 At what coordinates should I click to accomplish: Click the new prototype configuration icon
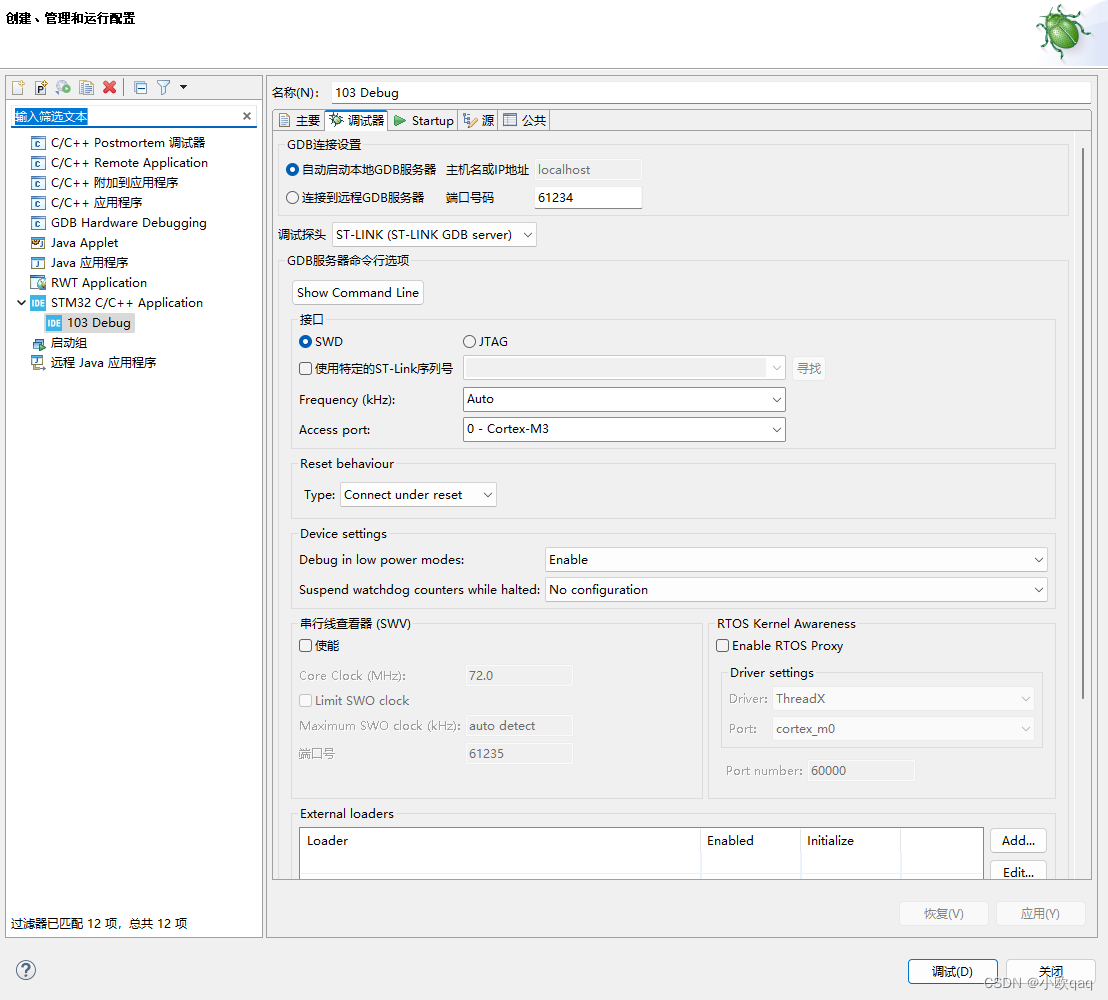[x=40, y=87]
